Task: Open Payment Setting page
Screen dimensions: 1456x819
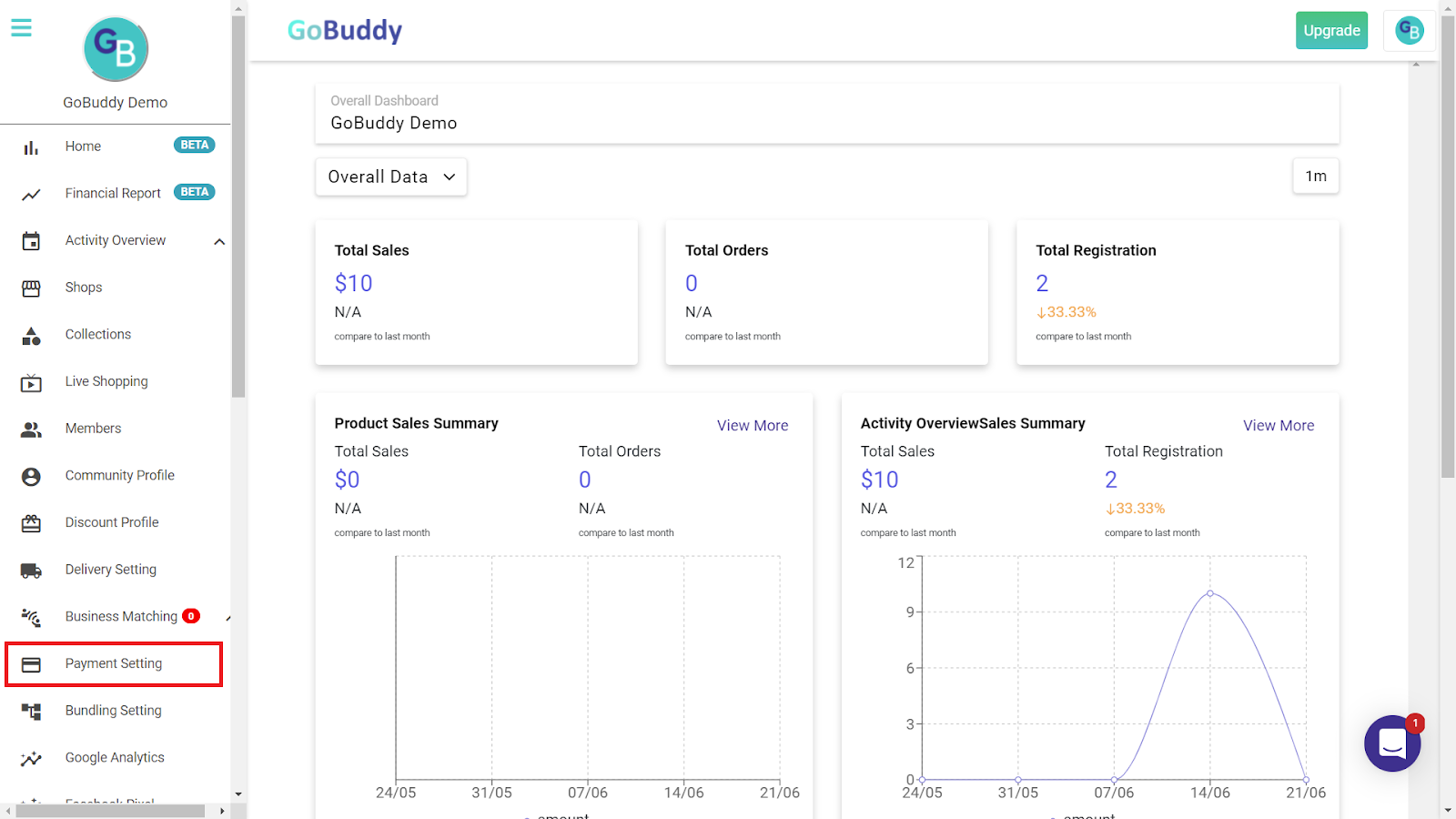Action: [114, 664]
